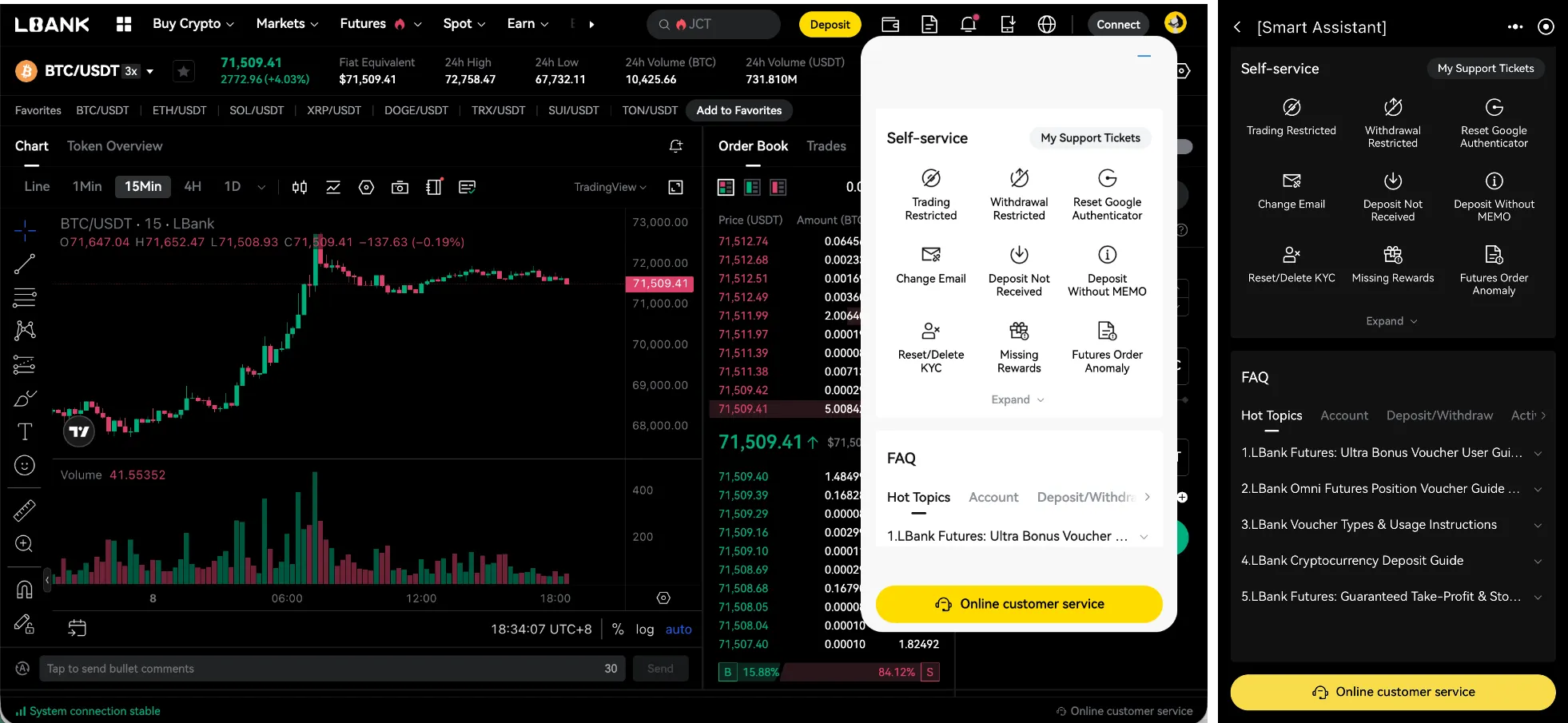The width and height of the screenshot is (1568, 723).
Task: Select the trend line drawing tool
Action: [25, 264]
